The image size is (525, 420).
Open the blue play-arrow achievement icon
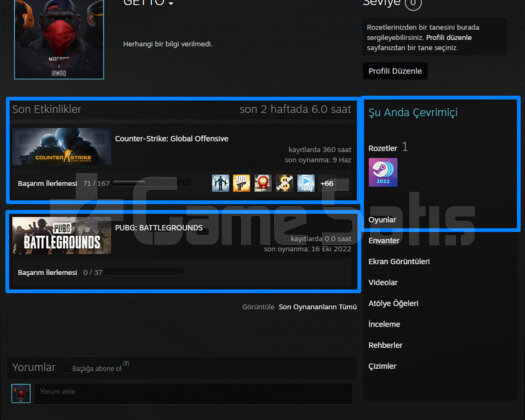pos(306,183)
